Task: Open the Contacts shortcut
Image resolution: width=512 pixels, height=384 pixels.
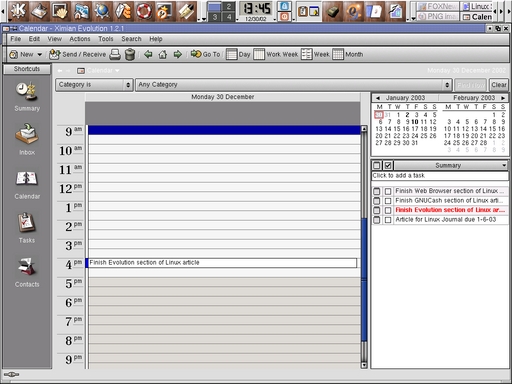Action: [x=27, y=272]
